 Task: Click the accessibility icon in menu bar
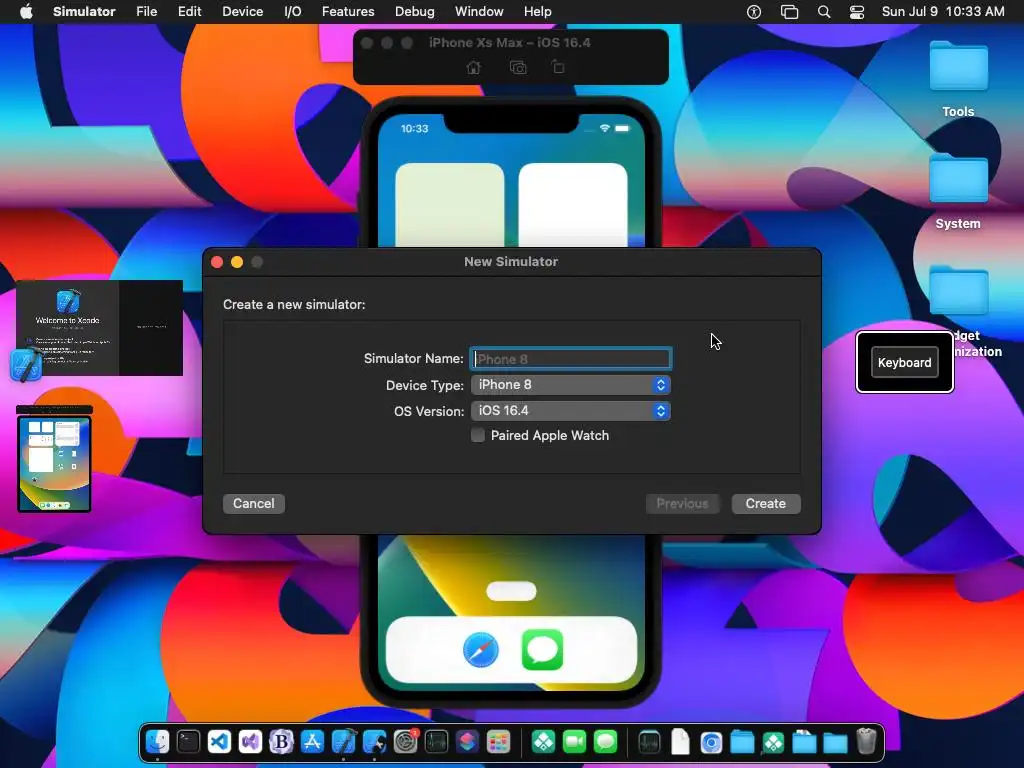[754, 12]
